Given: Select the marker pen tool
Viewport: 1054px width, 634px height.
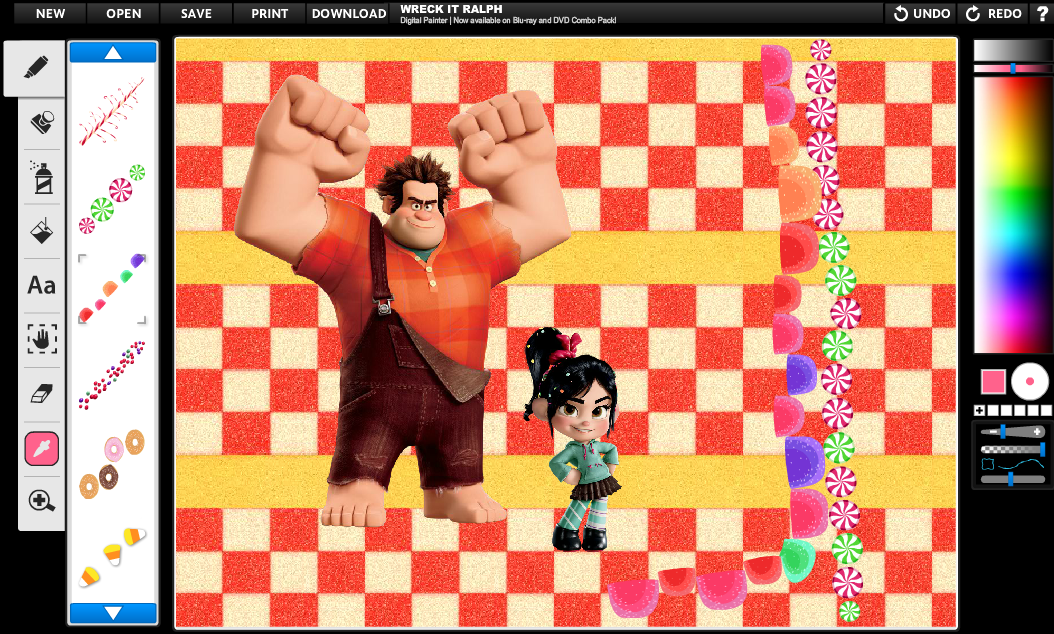Looking at the screenshot, I should tap(34, 69).
